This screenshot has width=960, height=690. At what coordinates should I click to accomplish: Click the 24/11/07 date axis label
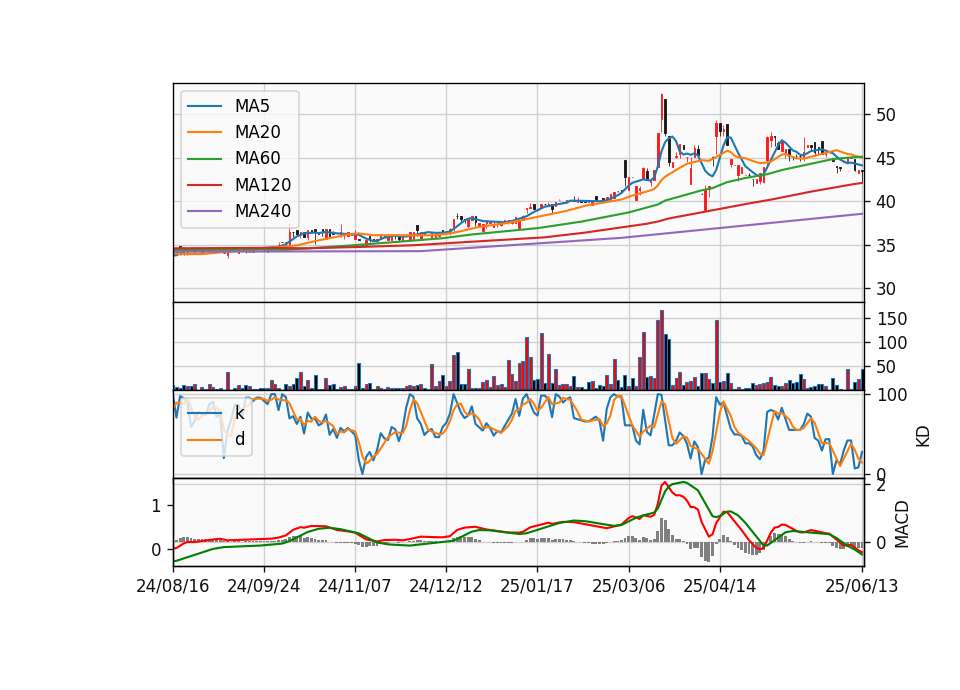[x=354, y=586]
